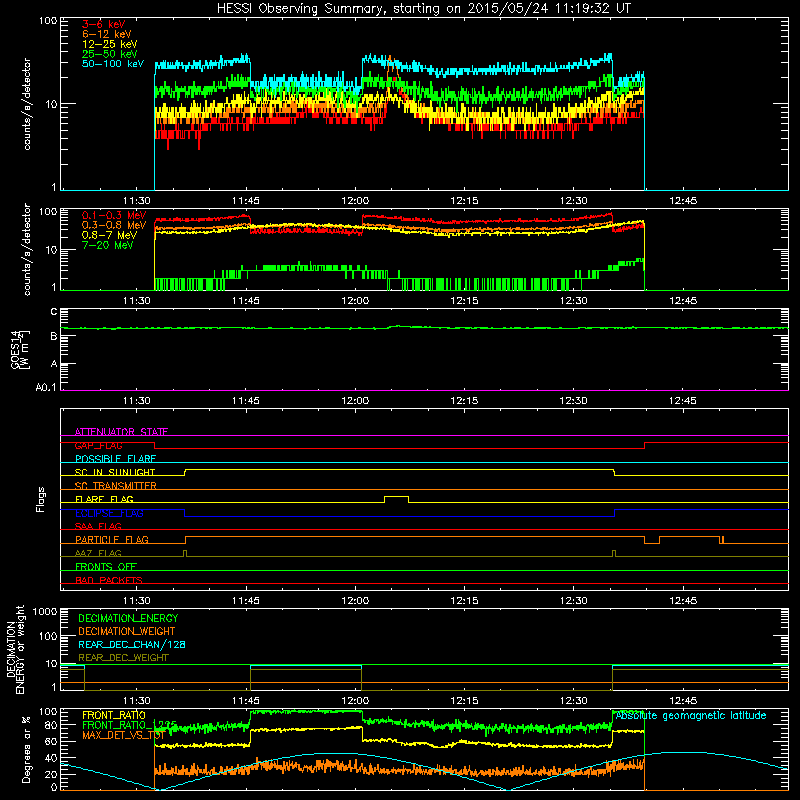Click the A0.1 tick label on GOES plot
Screen dimensions: 800x800
pyautogui.click(x=46, y=388)
